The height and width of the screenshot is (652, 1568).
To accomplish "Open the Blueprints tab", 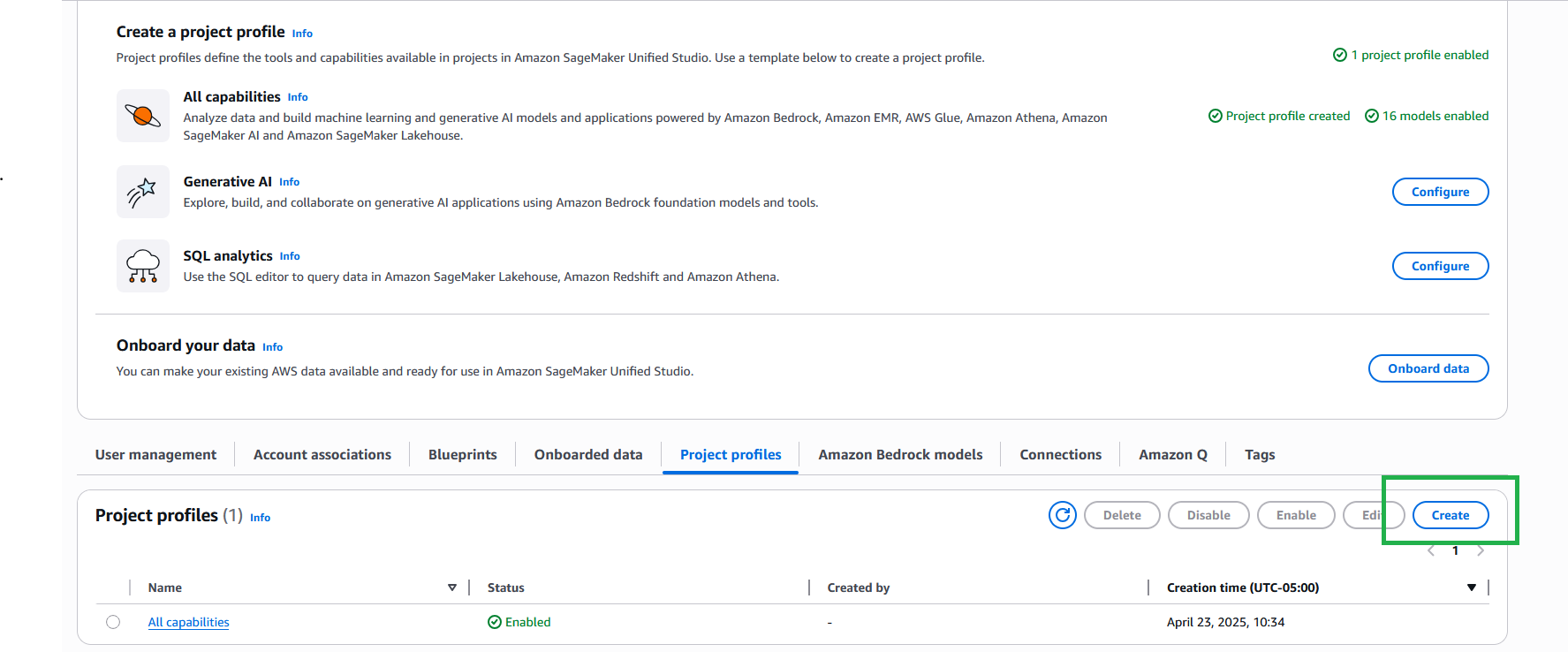I will point(463,454).
